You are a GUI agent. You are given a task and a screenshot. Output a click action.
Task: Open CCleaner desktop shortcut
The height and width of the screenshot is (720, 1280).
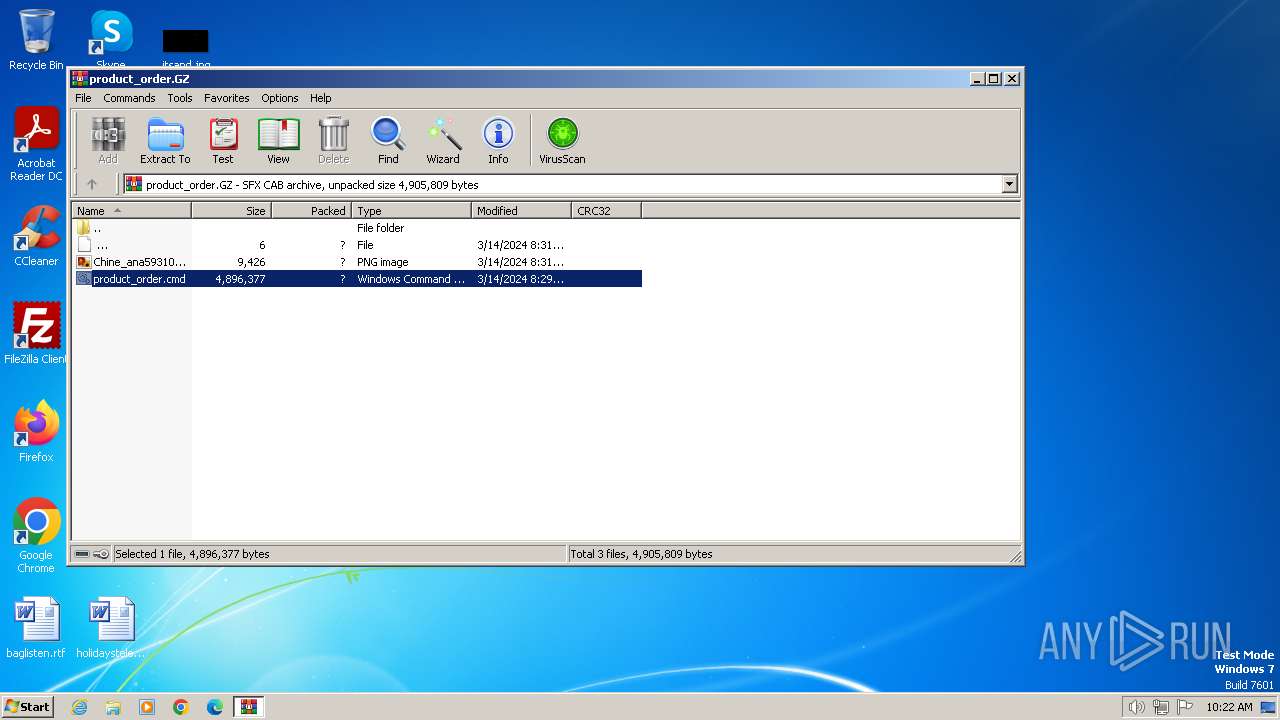(36, 236)
